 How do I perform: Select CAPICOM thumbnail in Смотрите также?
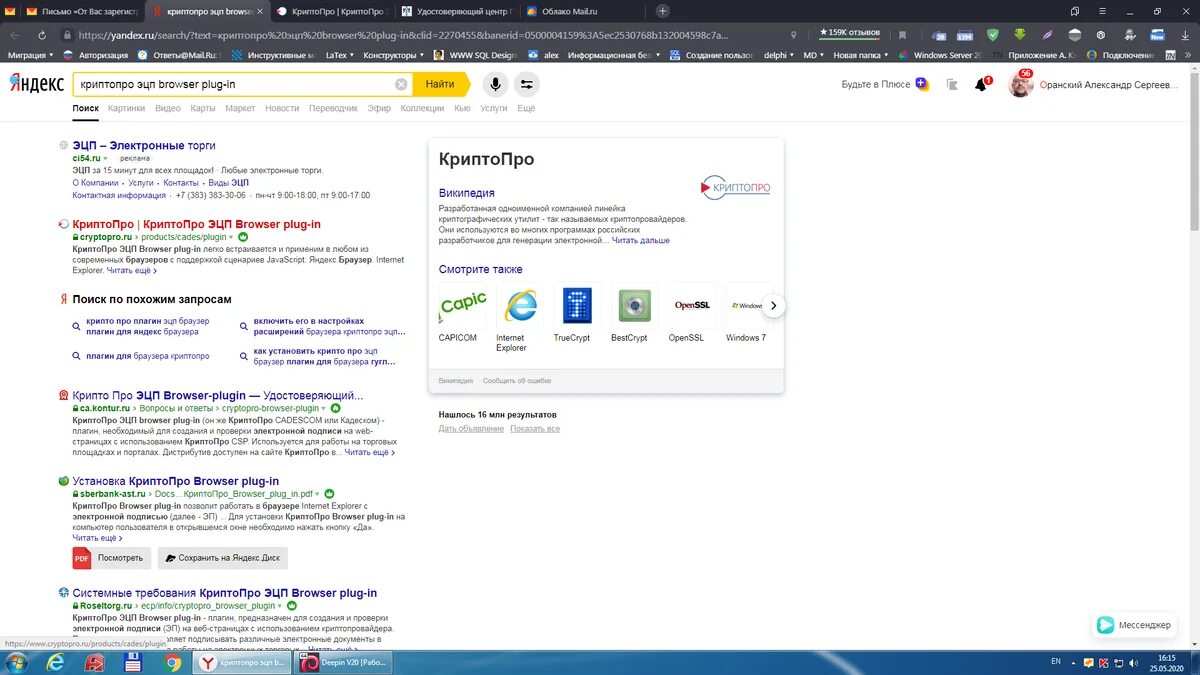463,306
